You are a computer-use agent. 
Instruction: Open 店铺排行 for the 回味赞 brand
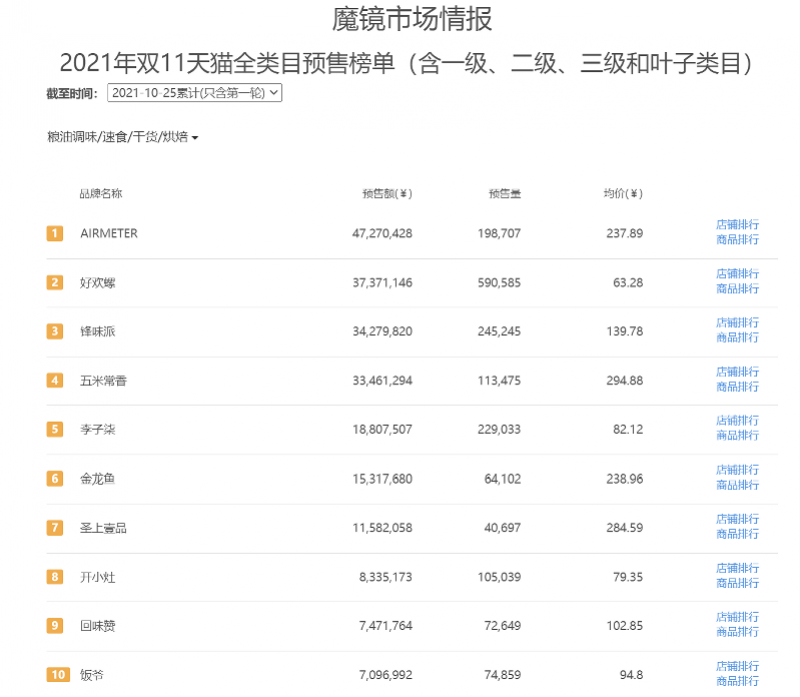pos(737,616)
